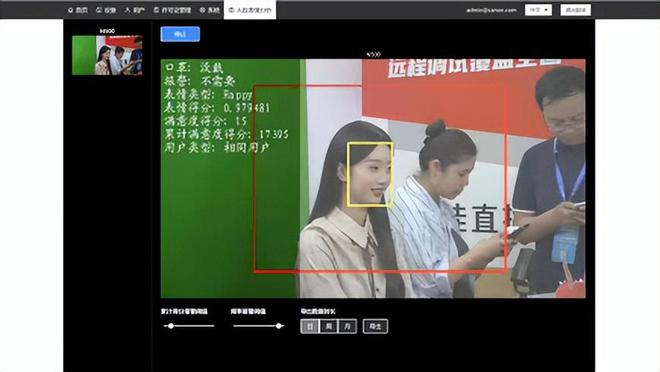Select the N500 camera thumbnail in the sidebar
This screenshot has width=660, height=372.
point(107,55)
